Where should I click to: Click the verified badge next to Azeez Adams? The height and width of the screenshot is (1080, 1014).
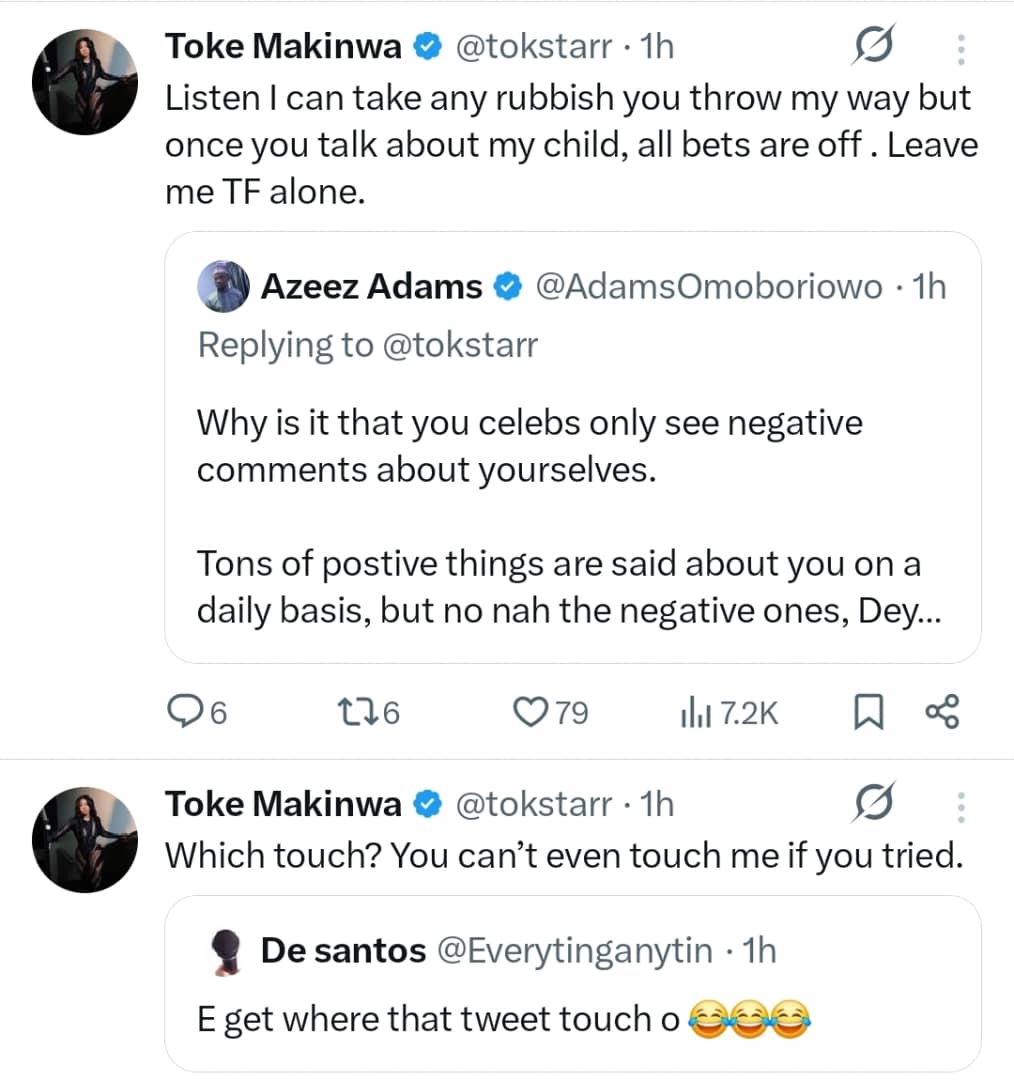pos(509,286)
